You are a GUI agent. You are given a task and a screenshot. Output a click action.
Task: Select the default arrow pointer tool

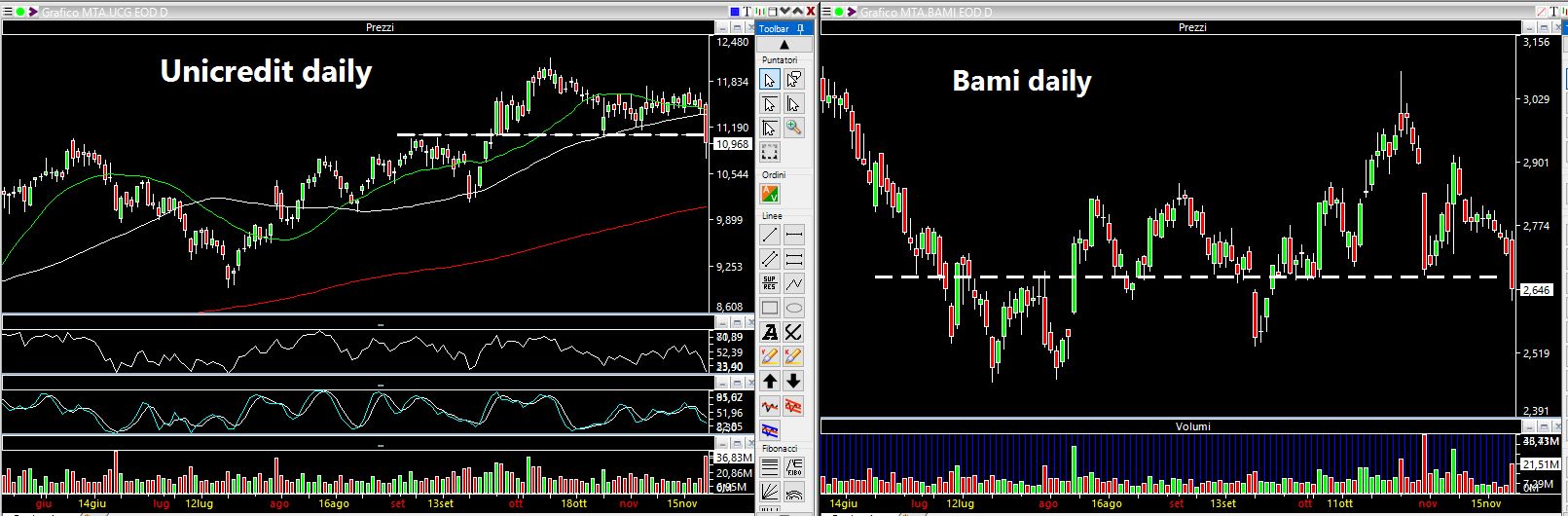pyautogui.click(x=770, y=80)
